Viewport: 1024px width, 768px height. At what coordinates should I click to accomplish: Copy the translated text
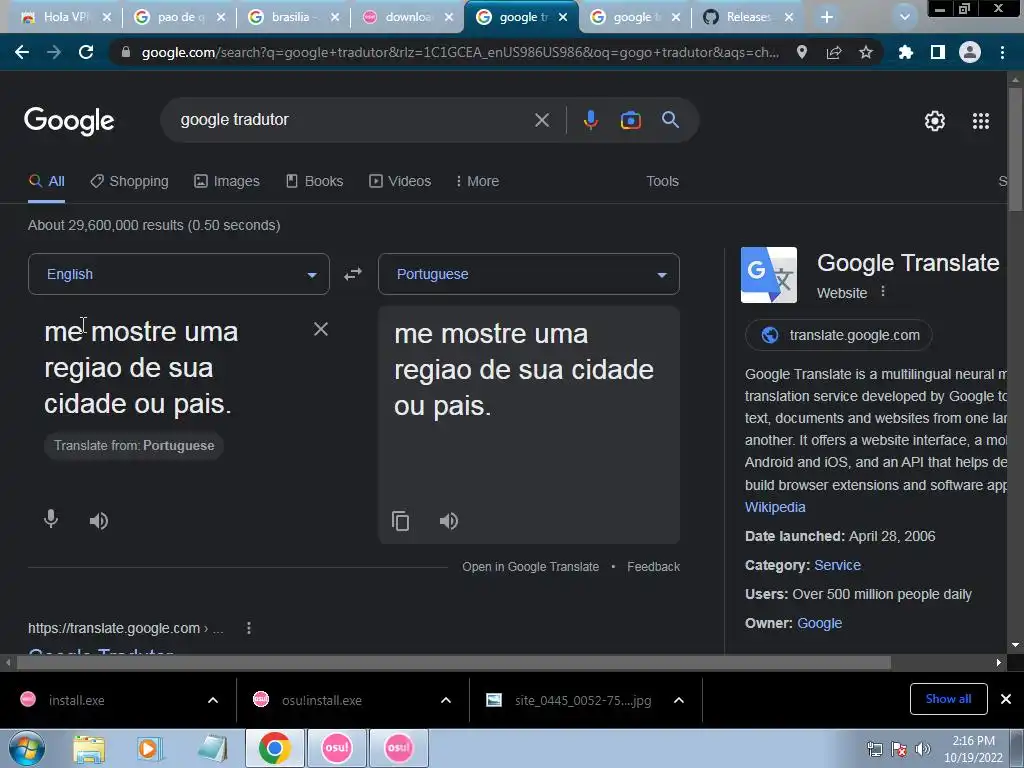(x=400, y=521)
